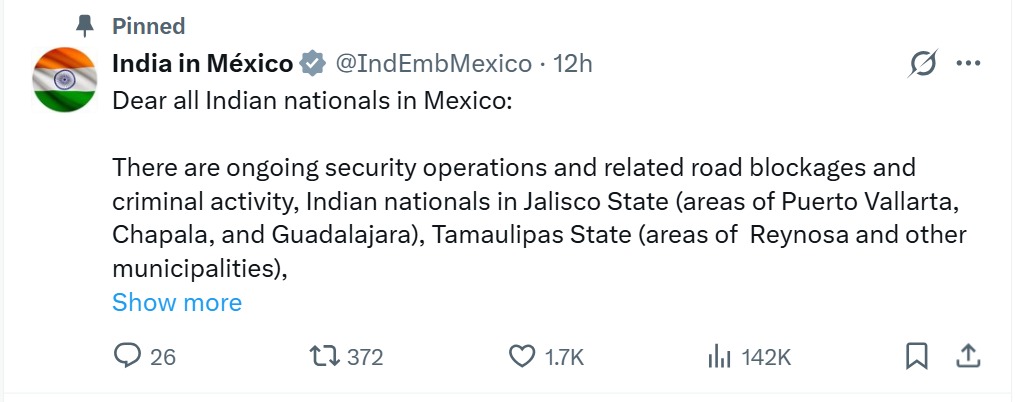Open view analytics bar chart icon

(x=718, y=356)
